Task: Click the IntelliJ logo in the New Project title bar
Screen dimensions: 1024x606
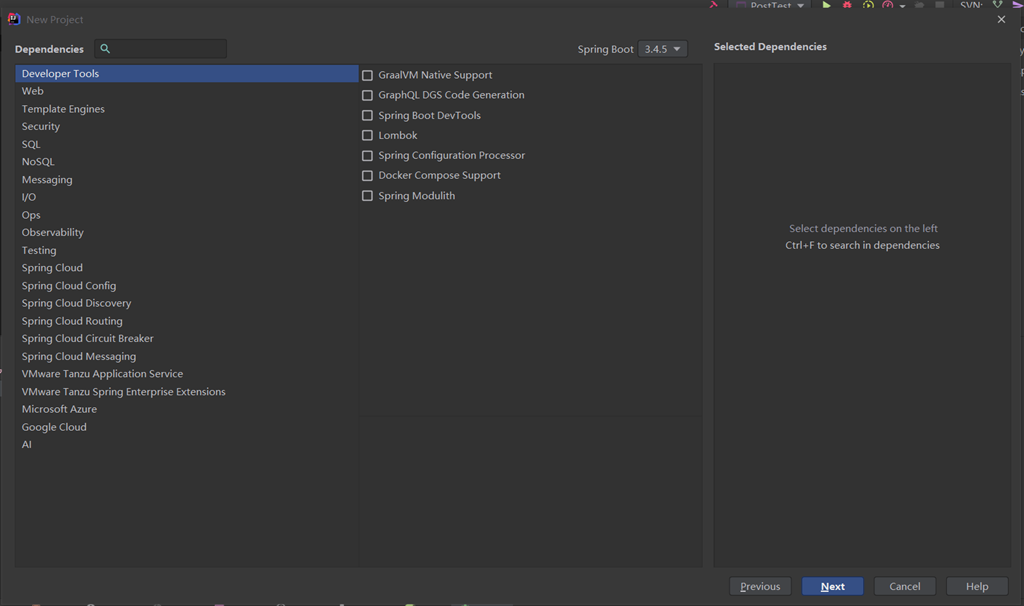Action: point(14,19)
